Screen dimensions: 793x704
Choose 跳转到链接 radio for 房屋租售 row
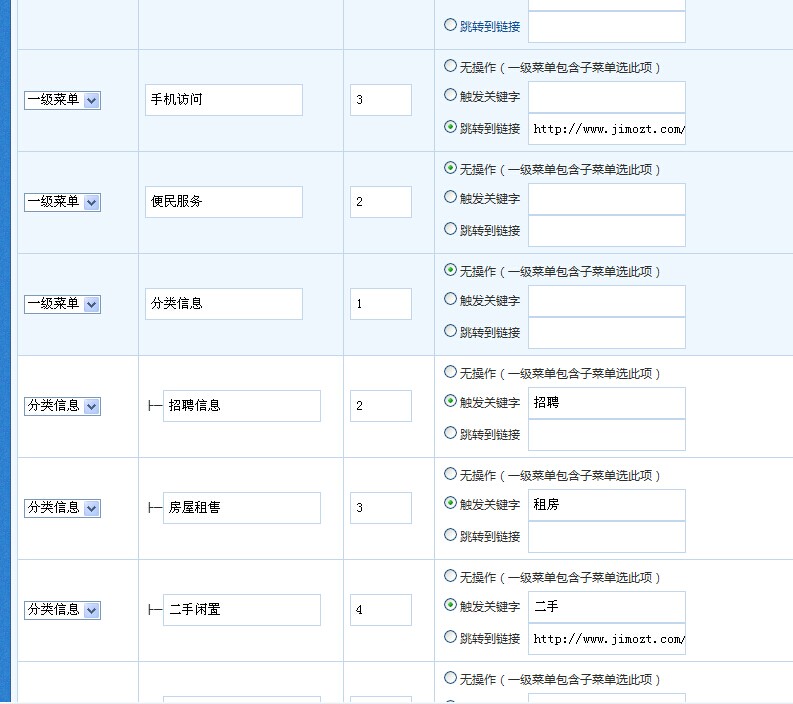(x=450, y=535)
